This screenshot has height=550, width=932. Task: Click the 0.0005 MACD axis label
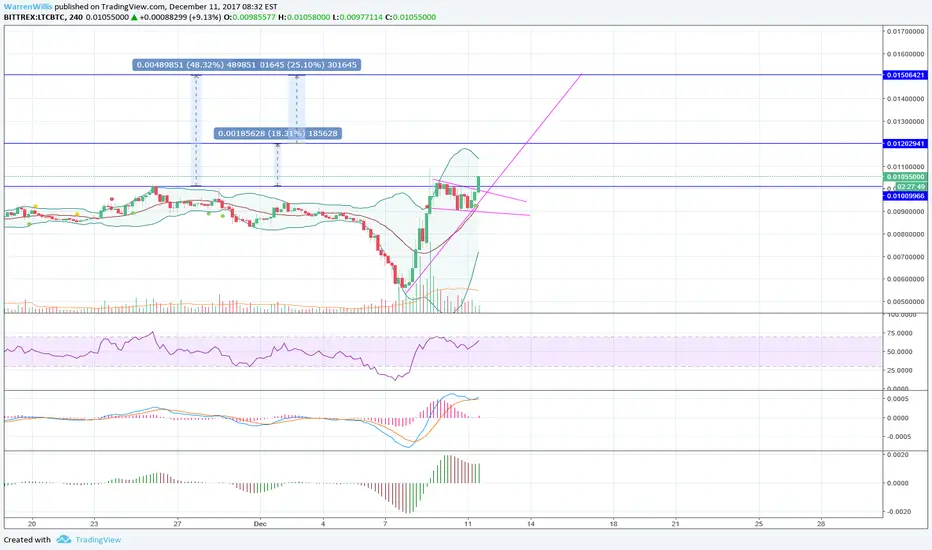tap(898, 399)
